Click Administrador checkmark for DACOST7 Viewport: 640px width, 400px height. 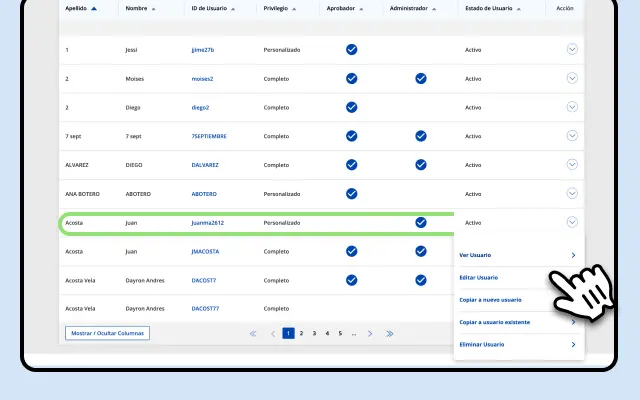(x=421, y=280)
